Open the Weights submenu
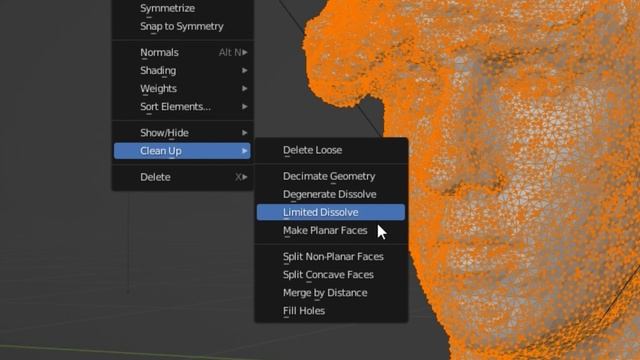This screenshot has height=360, width=640. pos(182,88)
